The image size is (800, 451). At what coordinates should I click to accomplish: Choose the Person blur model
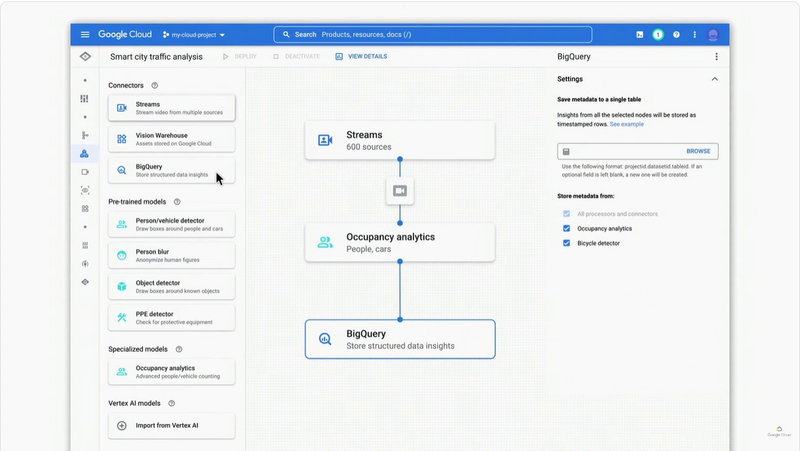coord(171,256)
